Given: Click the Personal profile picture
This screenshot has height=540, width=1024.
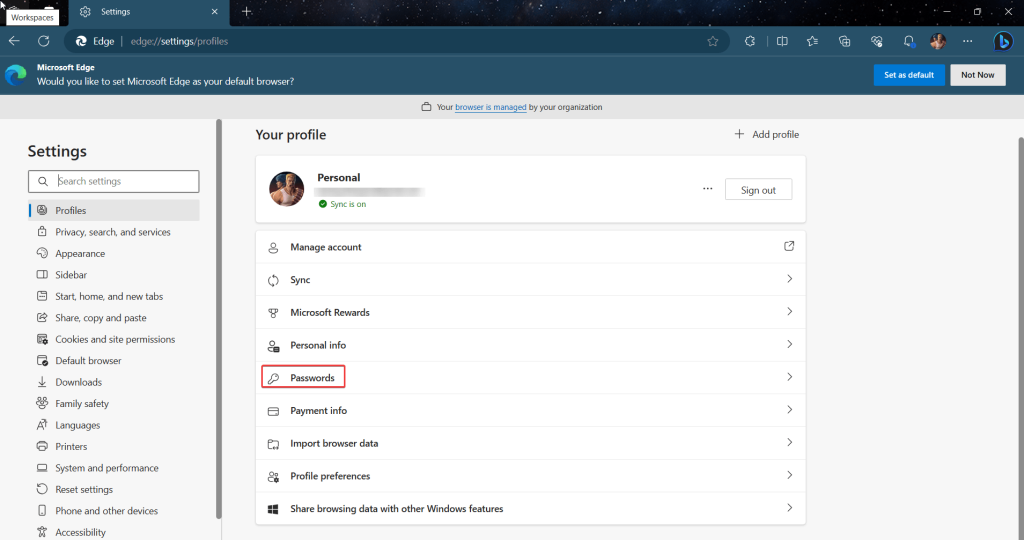Looking at the screenshot, I should (x=287, y=189).
